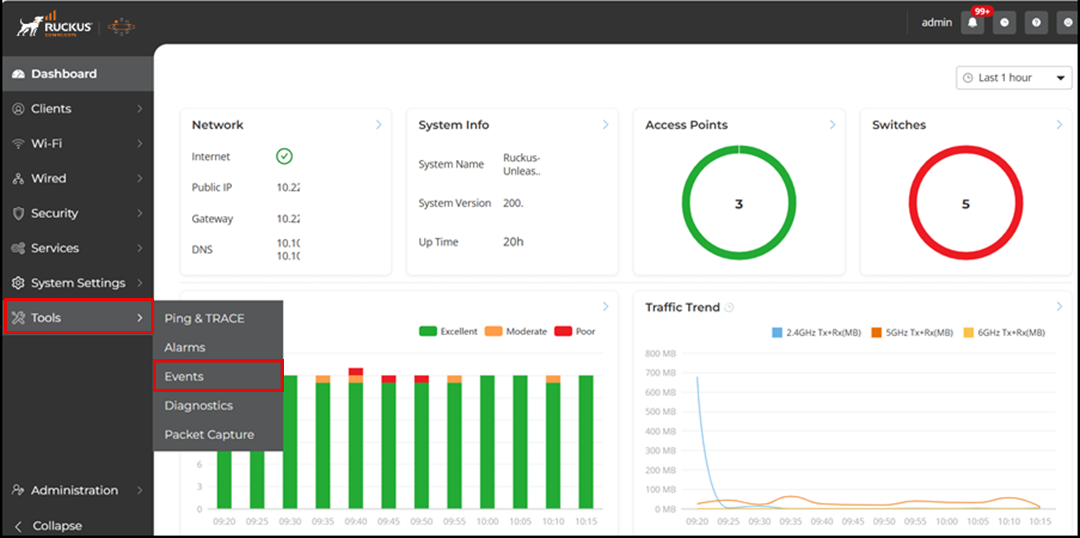Viewport: 1080px width, 538px height.
Task: Expand the Clients submenu chevron
Action: 140,109
